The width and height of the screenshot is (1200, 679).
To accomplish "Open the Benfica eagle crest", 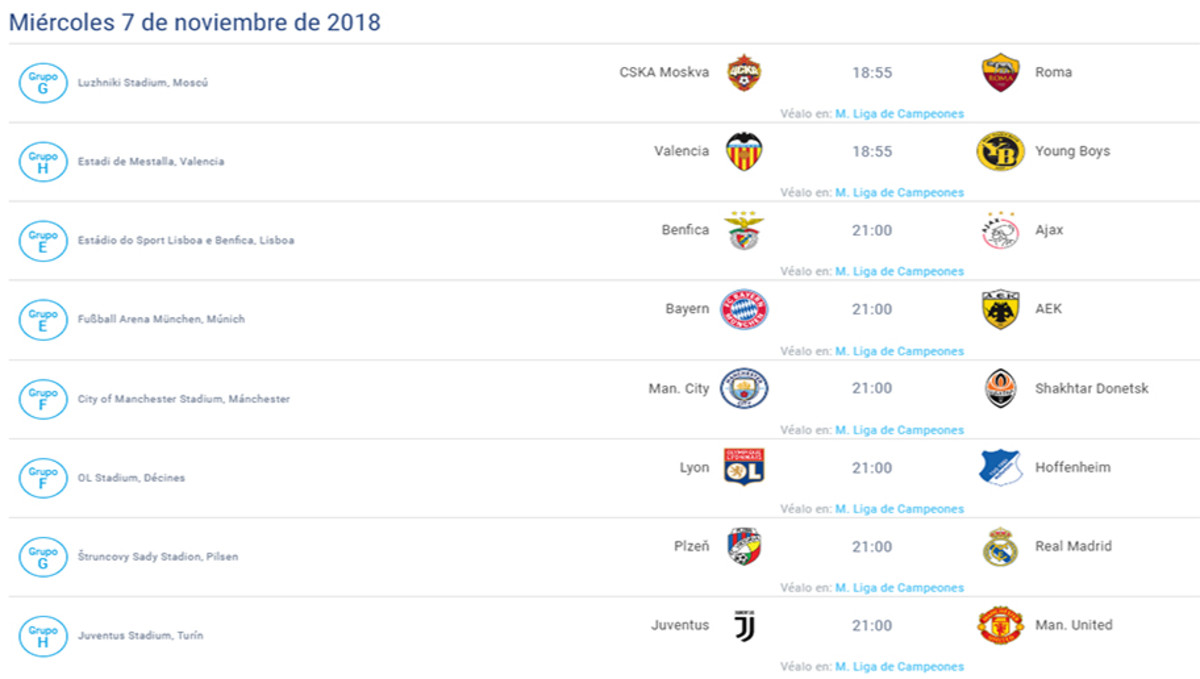I will [x=744, y=231].
